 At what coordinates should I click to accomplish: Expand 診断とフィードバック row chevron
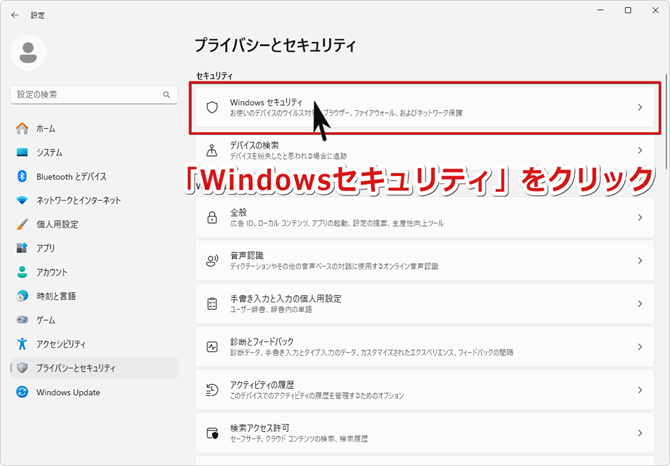(640, 347)
